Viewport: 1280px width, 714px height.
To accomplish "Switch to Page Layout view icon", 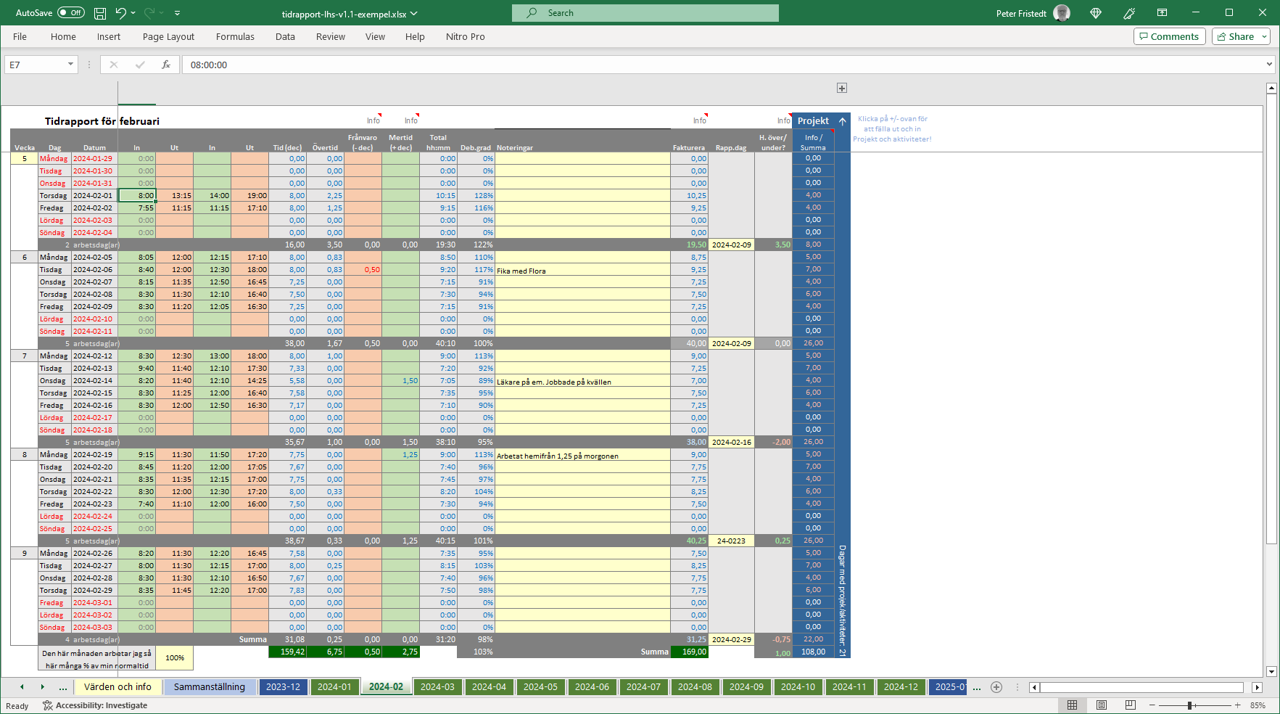I will click(1101, 705).
